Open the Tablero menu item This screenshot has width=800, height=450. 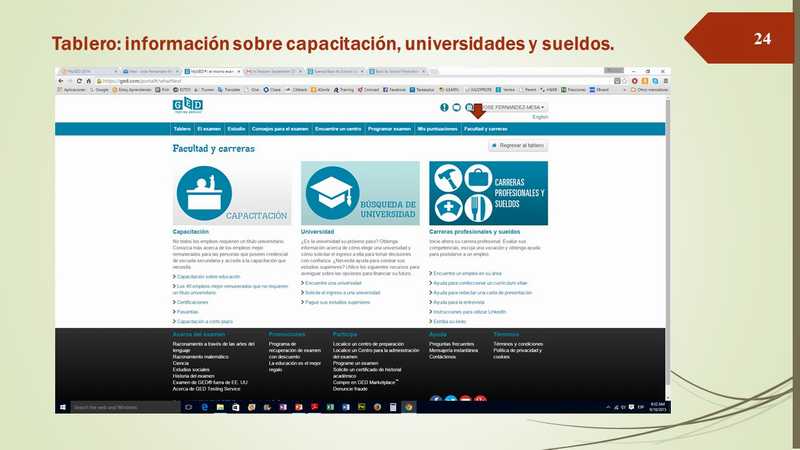point(182,129)
